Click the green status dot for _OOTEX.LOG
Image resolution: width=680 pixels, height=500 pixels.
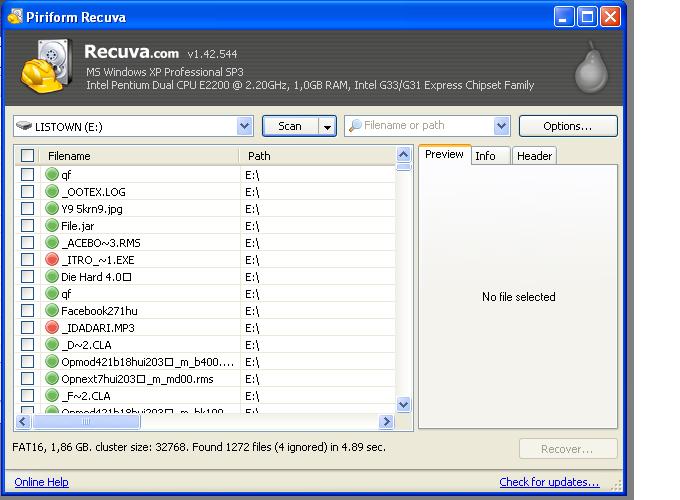click(52, 191)
